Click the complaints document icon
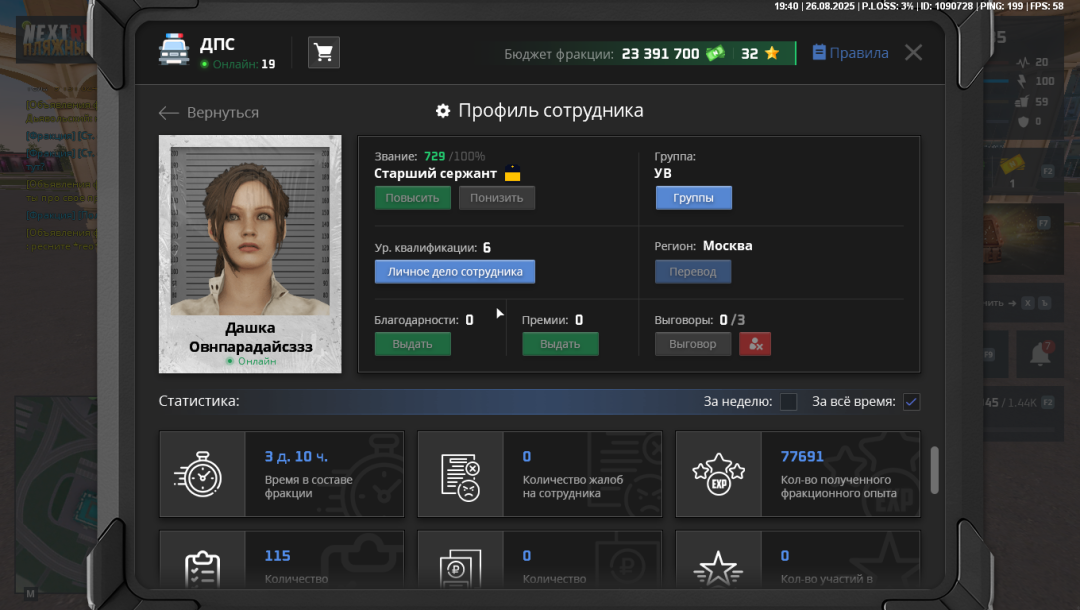 coord(460,477)
